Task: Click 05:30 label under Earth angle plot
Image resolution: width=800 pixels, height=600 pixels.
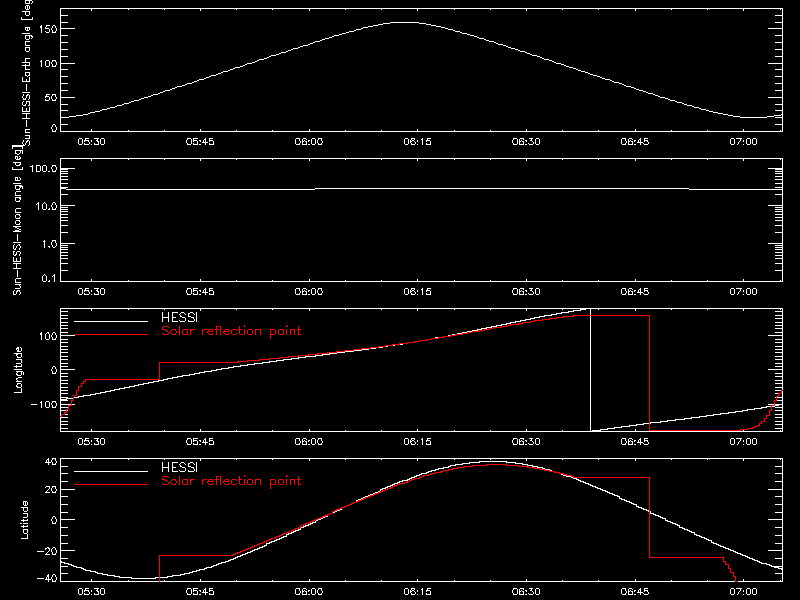Action: pos(91,142)
